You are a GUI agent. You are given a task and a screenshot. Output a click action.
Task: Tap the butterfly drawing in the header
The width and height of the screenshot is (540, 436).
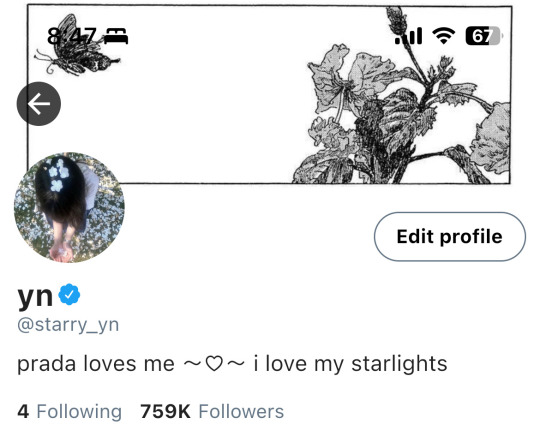pos(75,46)
